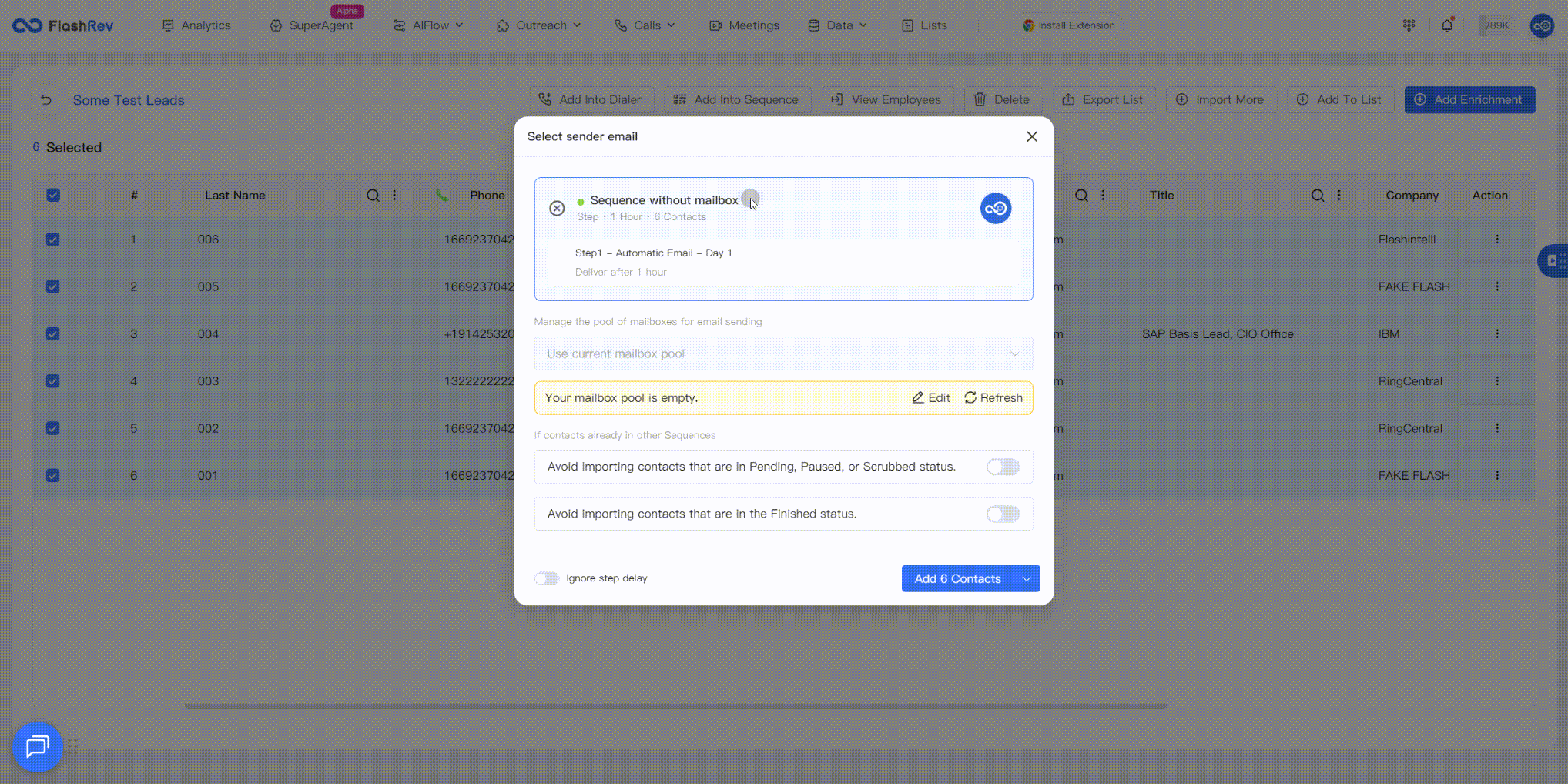This screenshot has height=784, width=1568.
Task: Click the Edit pencil for the mailbox pool
Action: point(918,397)
